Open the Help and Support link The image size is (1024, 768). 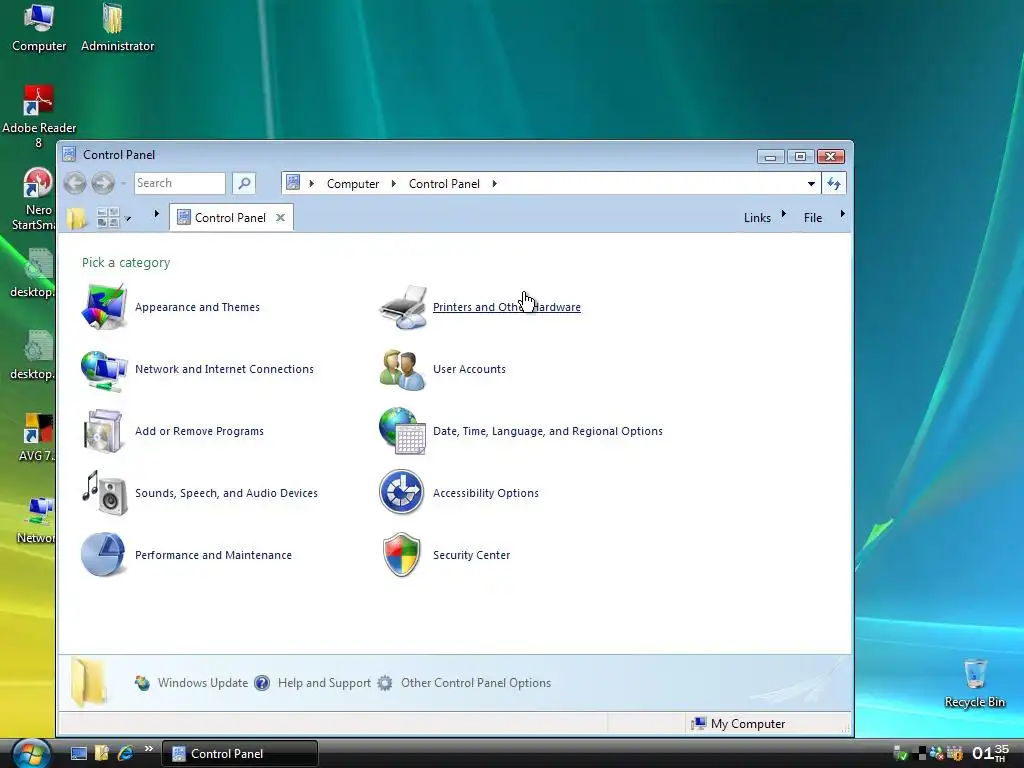(x=324, y=683)
